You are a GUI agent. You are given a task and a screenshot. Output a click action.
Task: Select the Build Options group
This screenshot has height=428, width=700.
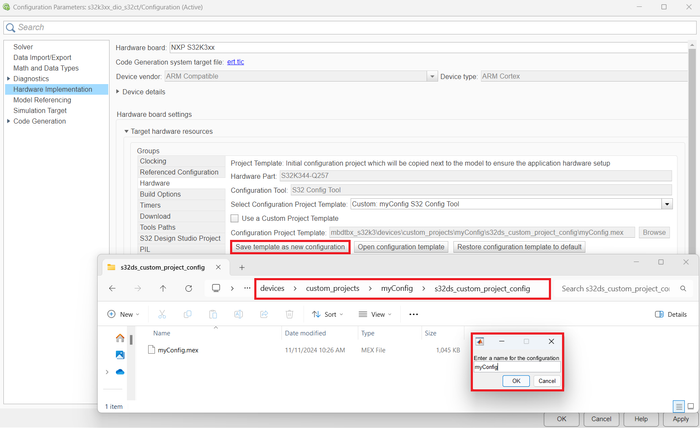coord(181,194)
